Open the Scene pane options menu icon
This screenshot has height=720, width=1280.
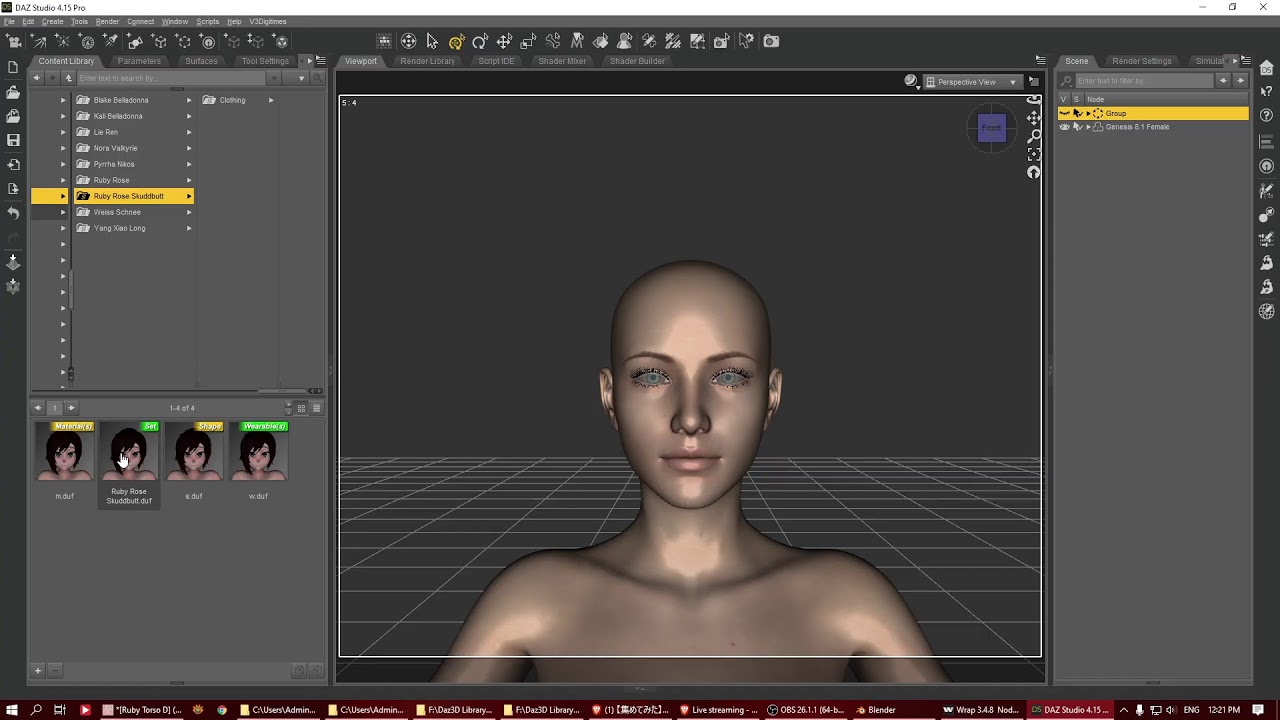pyautogui.click(x=1246, y=61)
